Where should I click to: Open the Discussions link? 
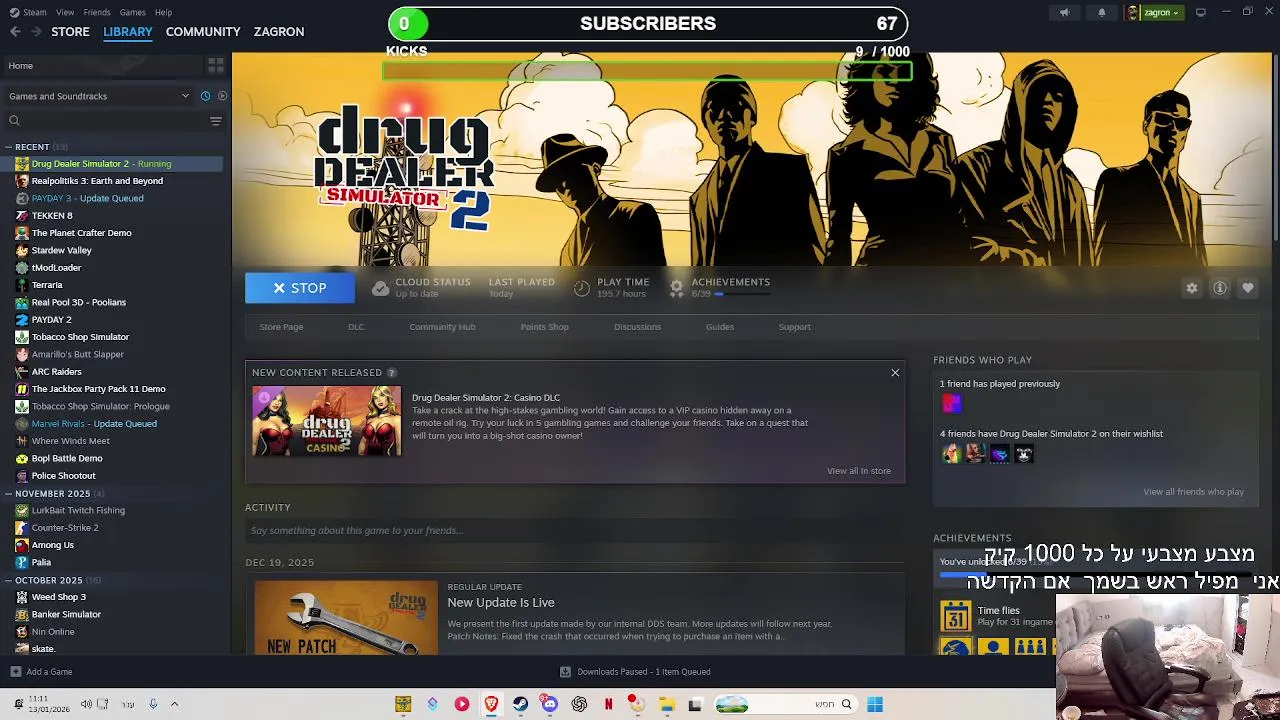pyautogui.click(x=637, y=327)
